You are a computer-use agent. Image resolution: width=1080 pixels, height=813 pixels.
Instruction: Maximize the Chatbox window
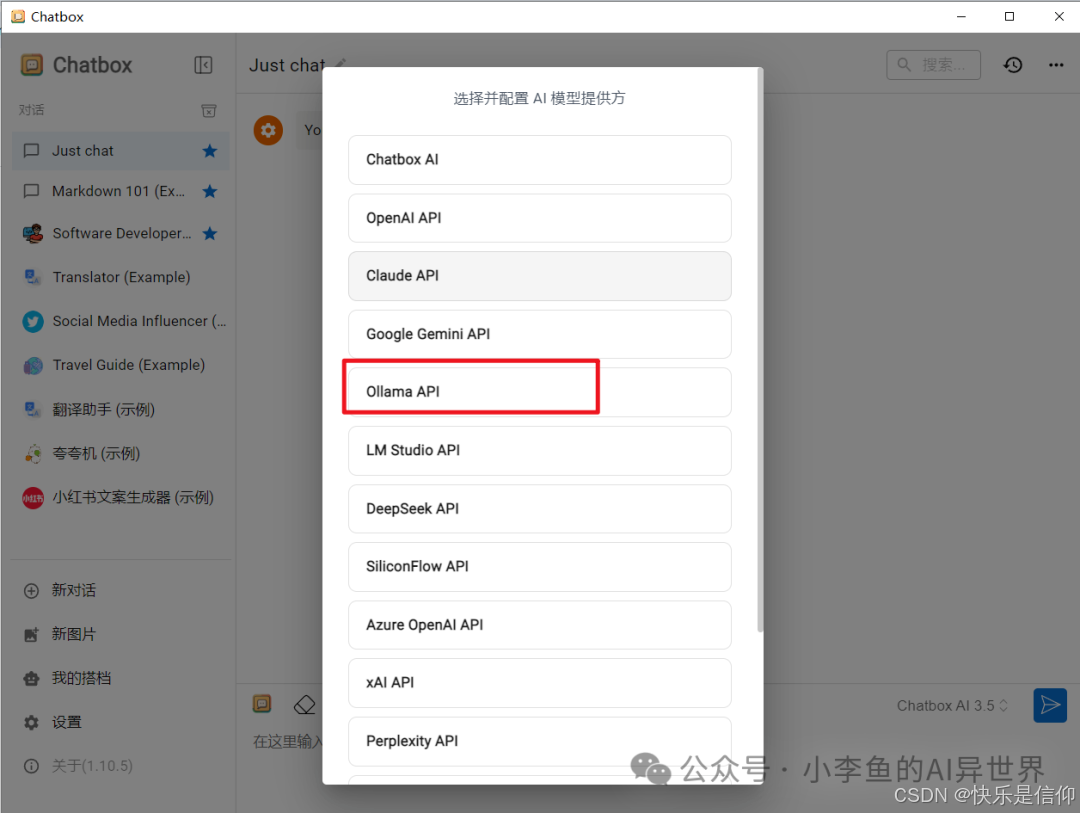tap(1009, 17)
